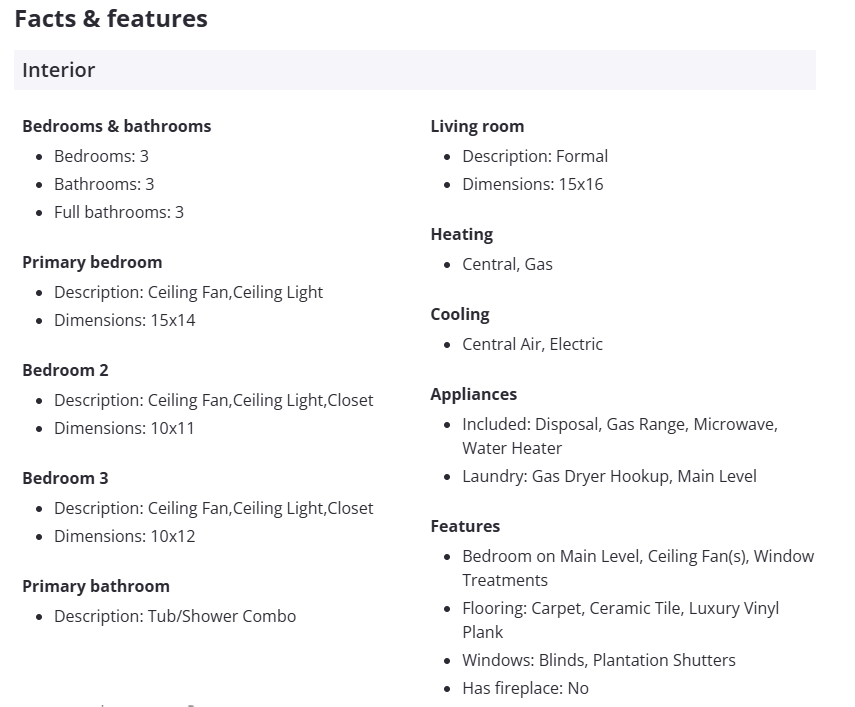Collapse the Interior section header
Viewport: 855px width, 707px height.
coord(414,70)
